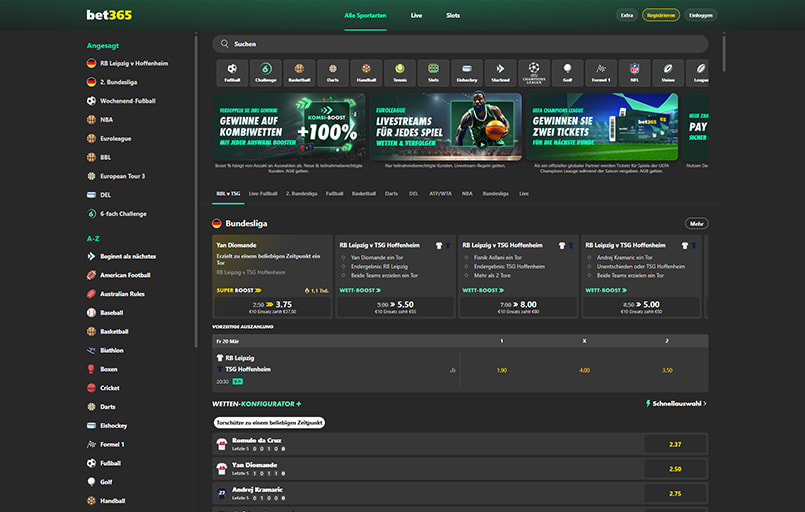Open the Fußball icon in the sports row
This screenshot has width=805, height=512.
(x=232, y=72)
